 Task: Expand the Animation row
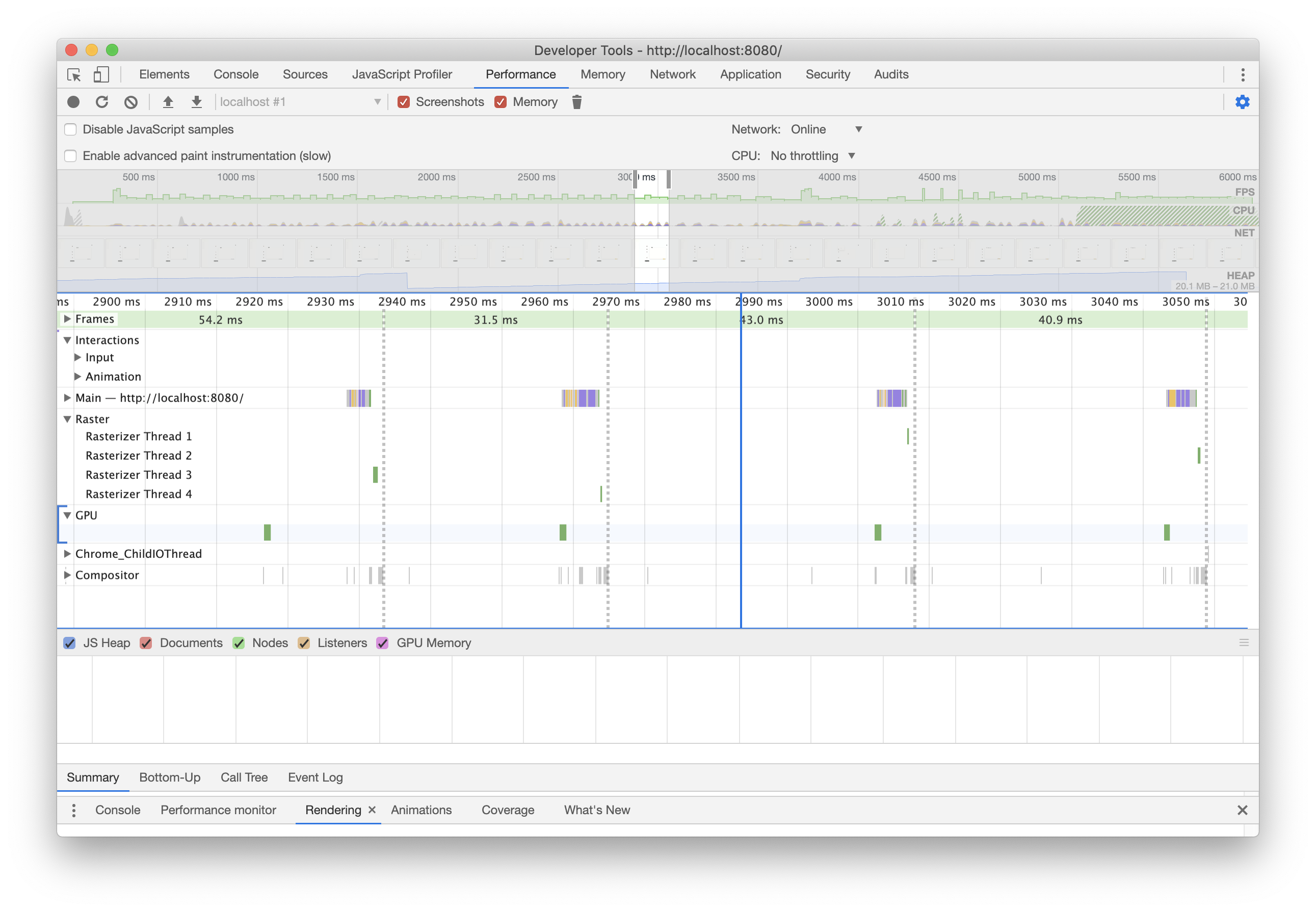click(x=78, y=376)
